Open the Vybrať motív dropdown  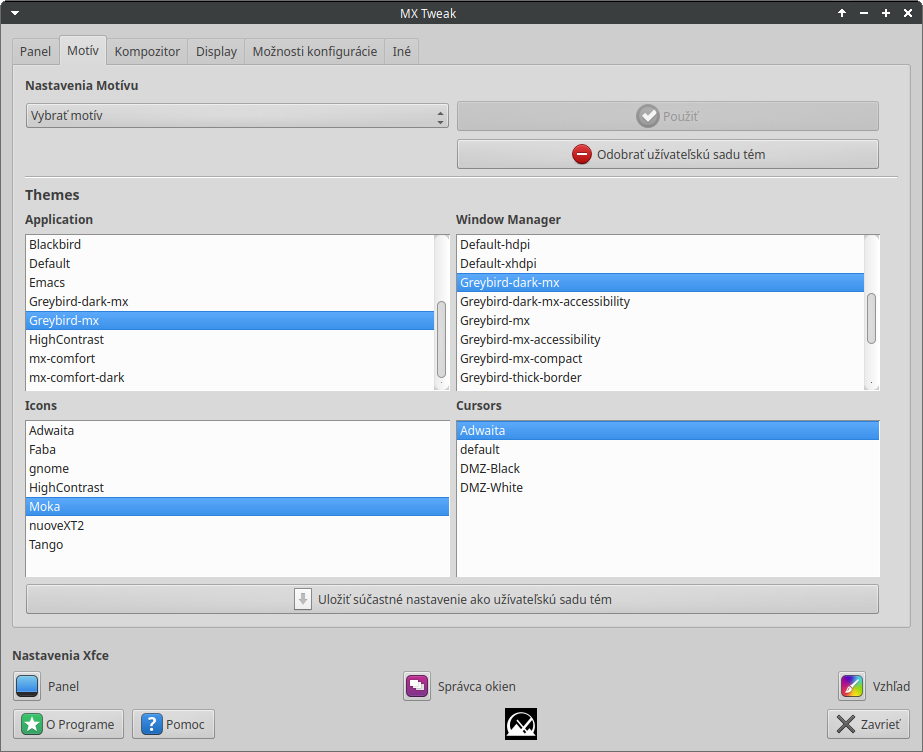click(237, 116)
